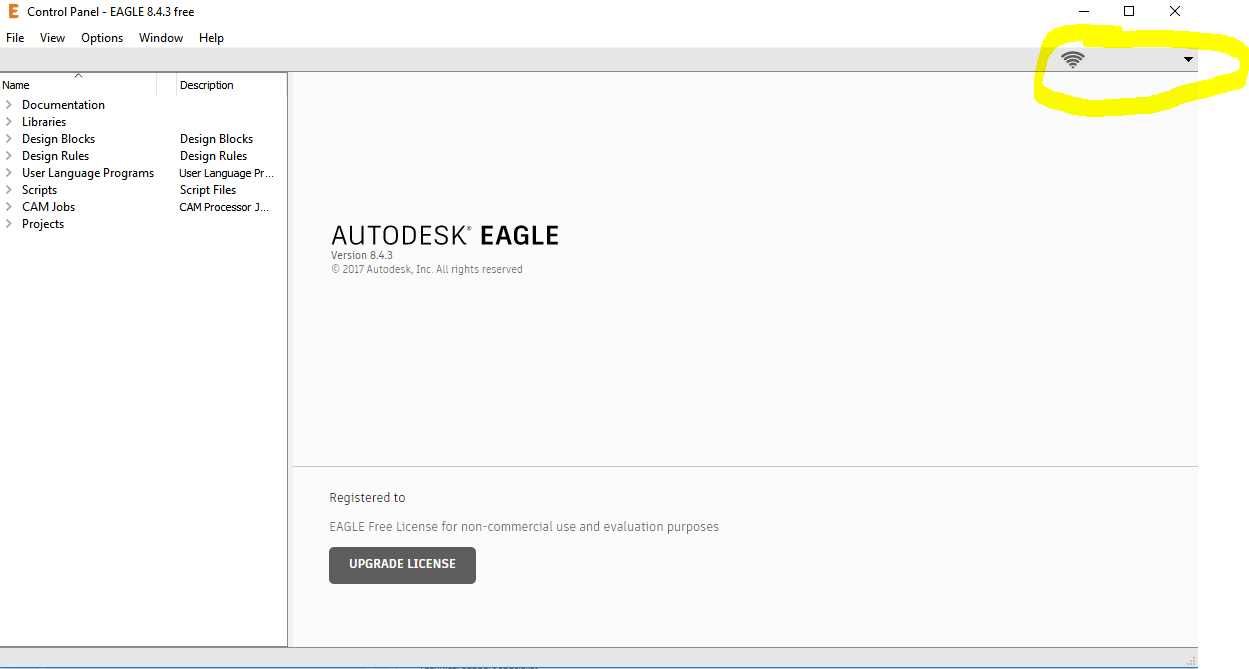The width and height of the screenshot is (1249, 669).
Task: Click 'Version 8.4.3' text
Action: 362,255
